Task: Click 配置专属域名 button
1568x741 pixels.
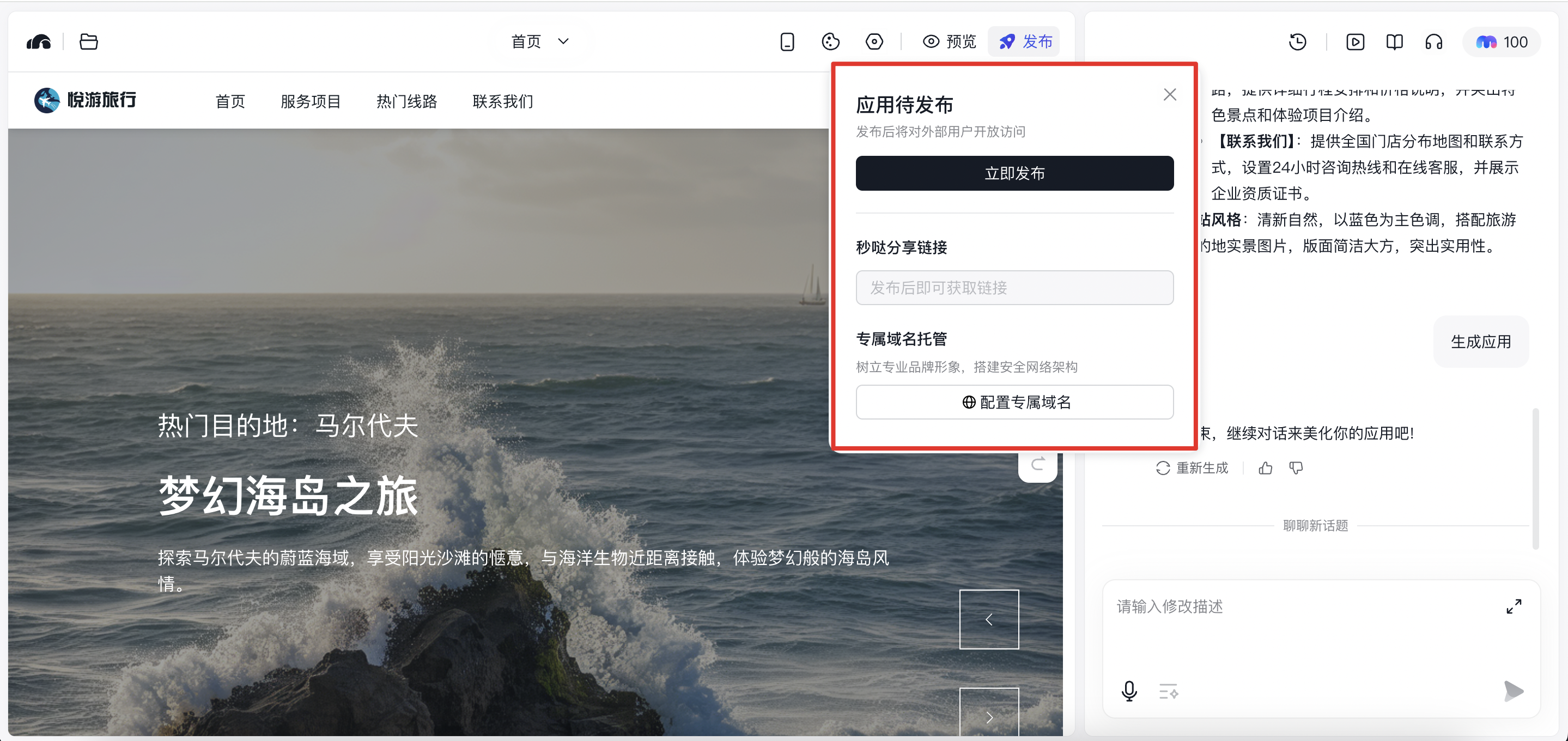Action: tap(1014, 402)
